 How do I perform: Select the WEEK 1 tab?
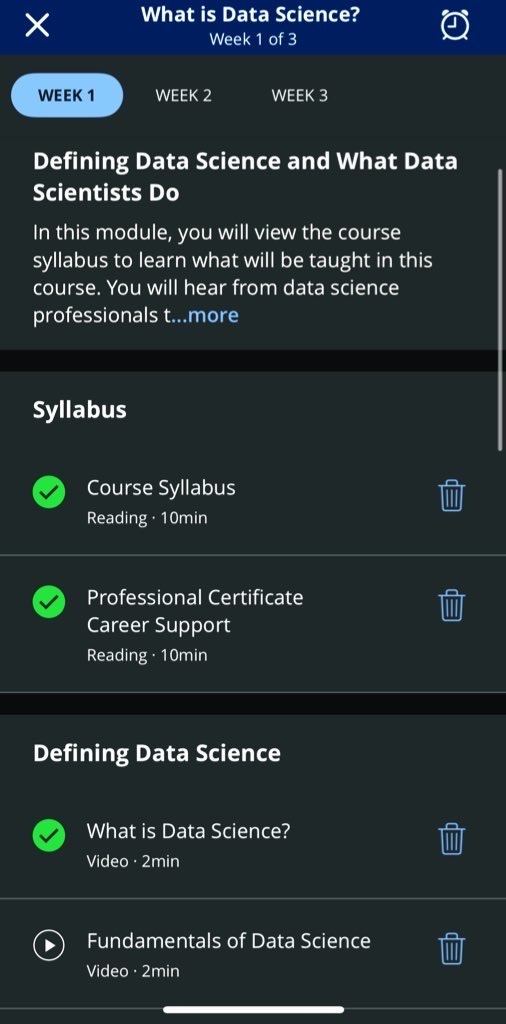click(67, 95)
